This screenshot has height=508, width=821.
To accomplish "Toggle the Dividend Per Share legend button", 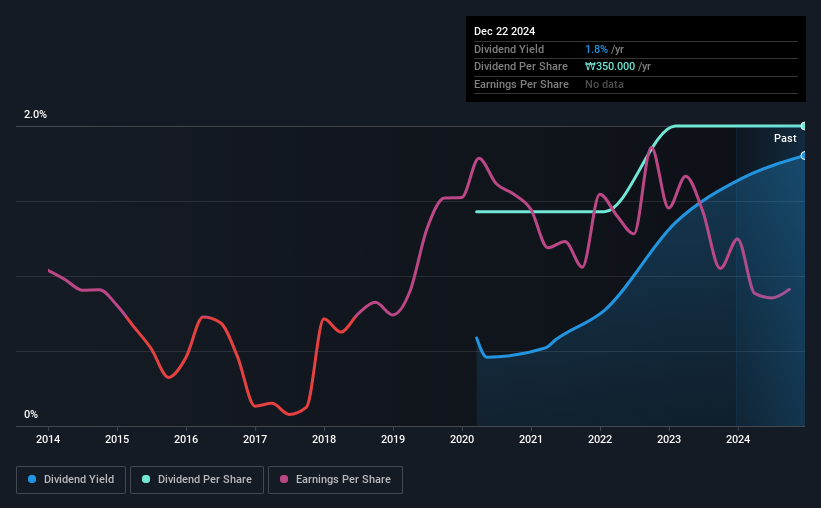I will [197, 480].
